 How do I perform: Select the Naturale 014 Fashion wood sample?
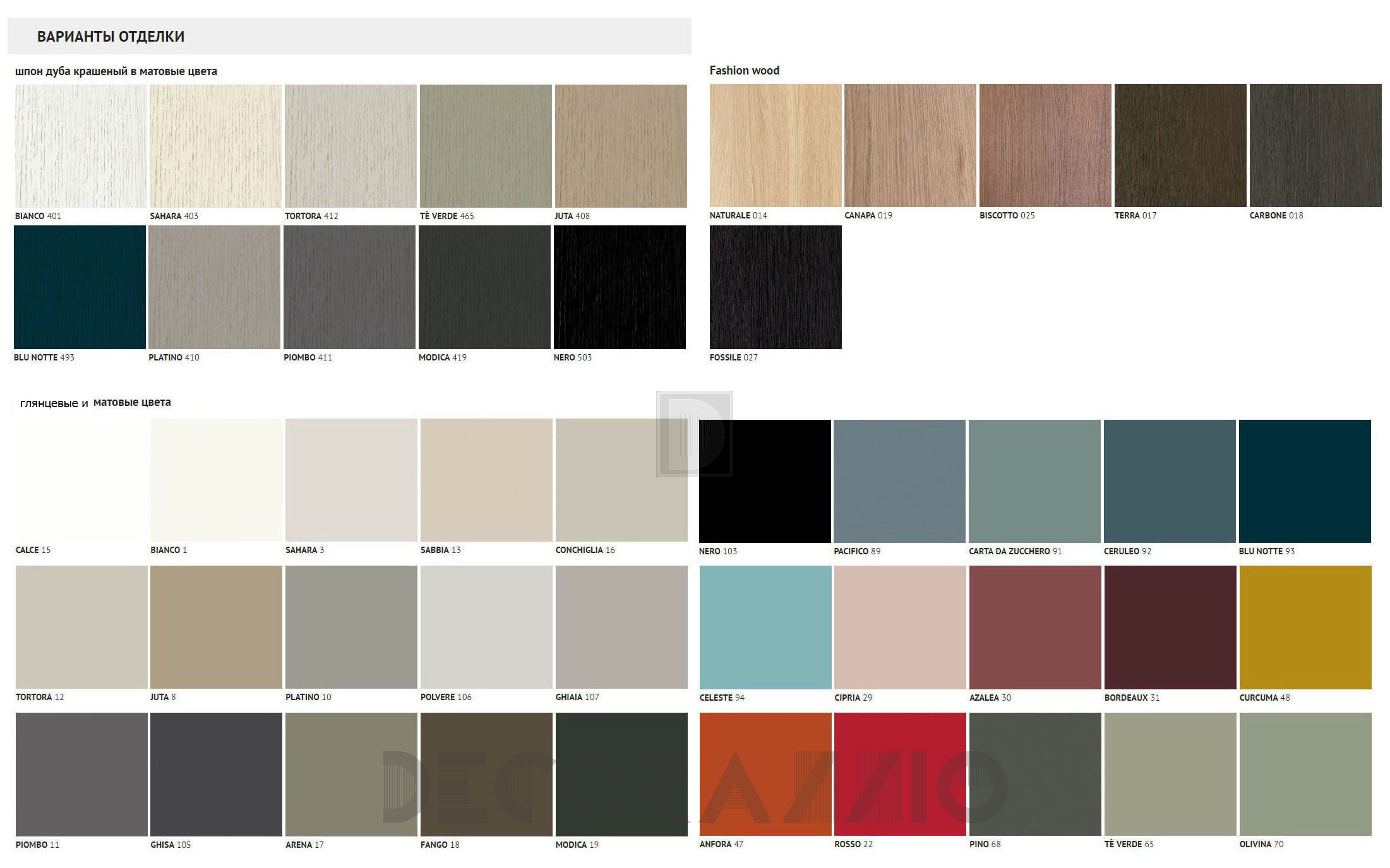775,145
